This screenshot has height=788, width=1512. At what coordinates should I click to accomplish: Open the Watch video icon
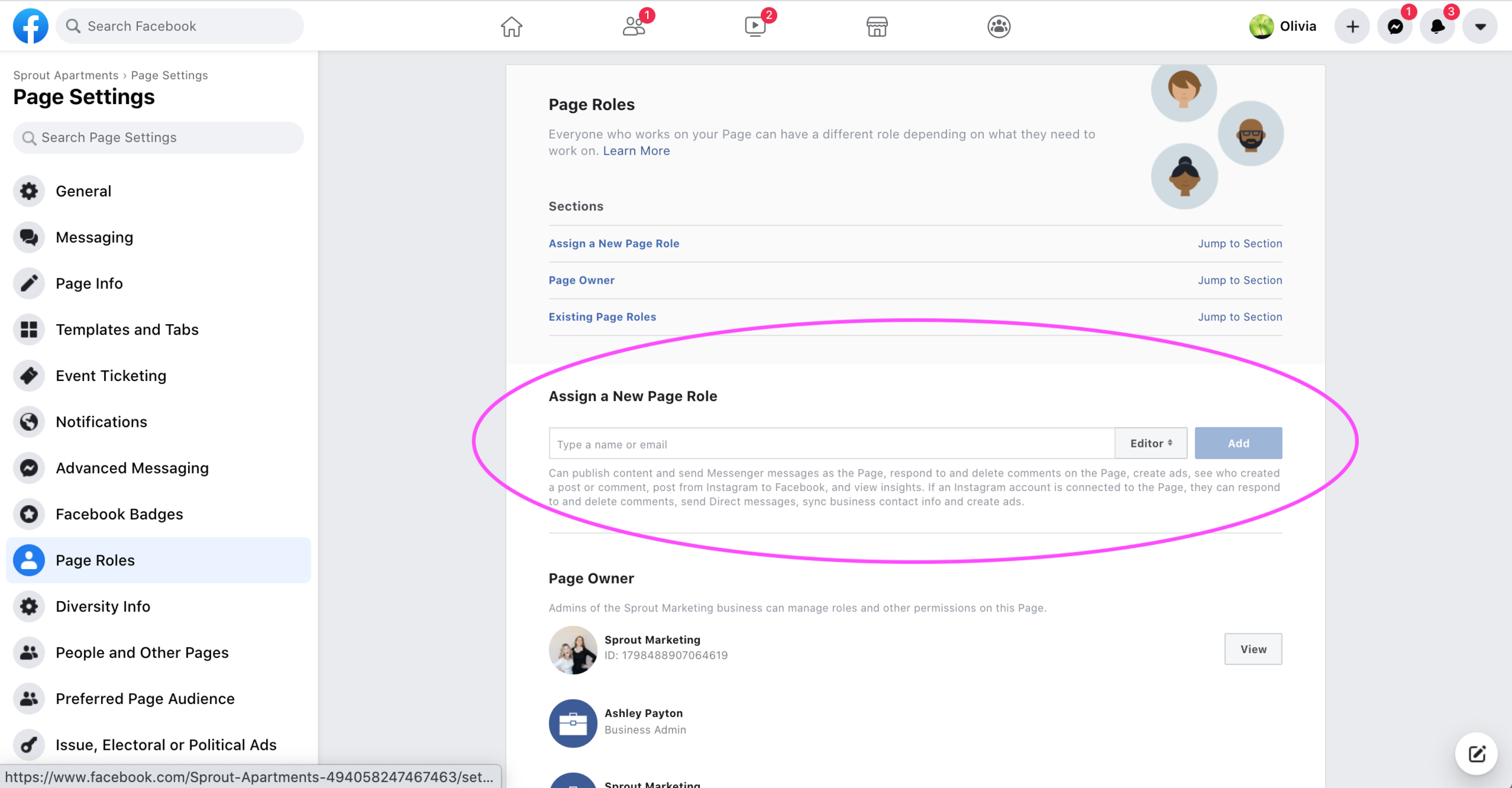click(755, 27)
